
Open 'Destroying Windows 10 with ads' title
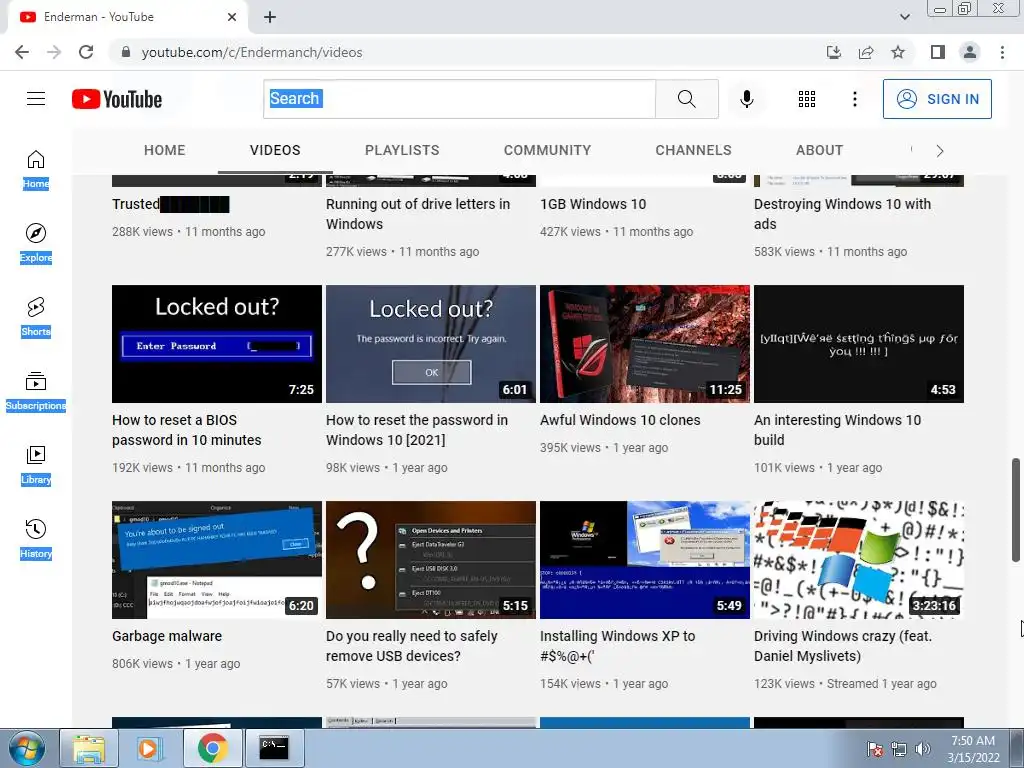pyautogui.click(x=842, y=214)
